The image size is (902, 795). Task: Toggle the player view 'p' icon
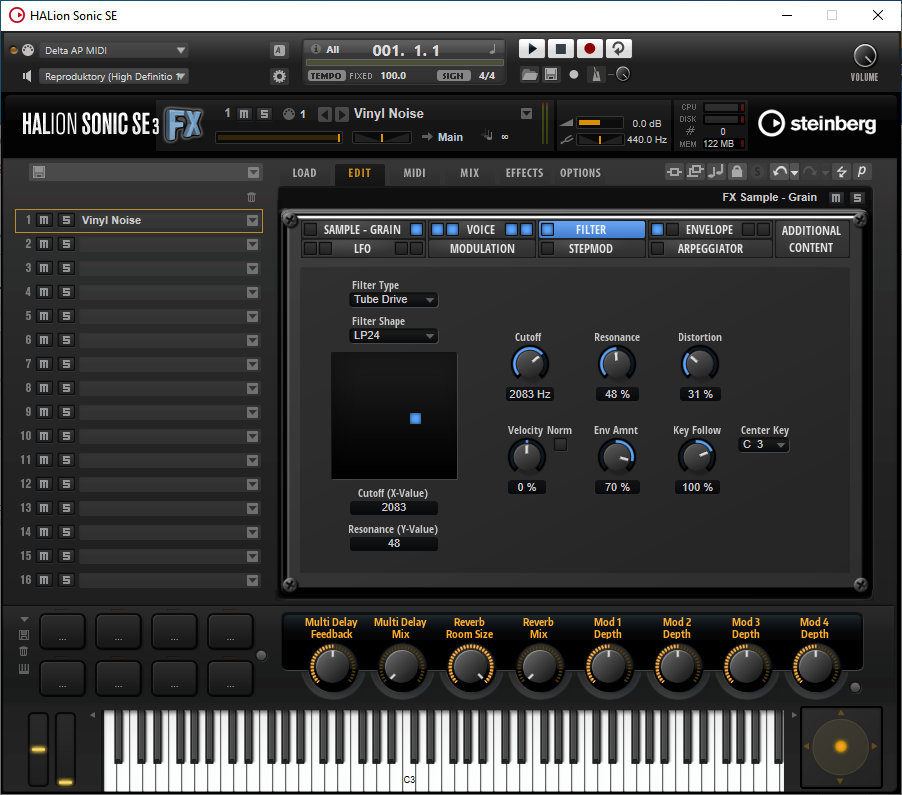(x=862, y=171)
